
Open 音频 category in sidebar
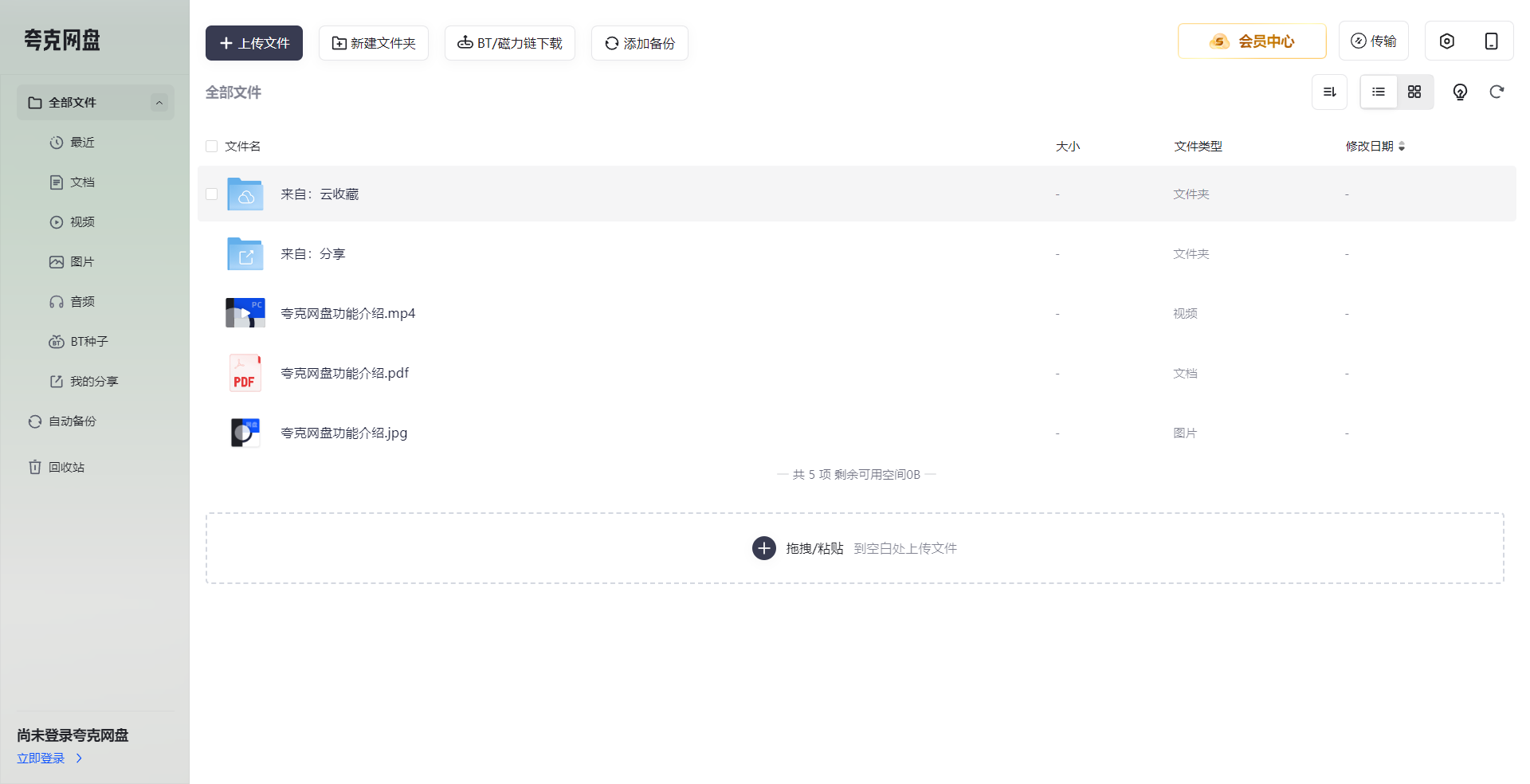pyautogui.click(x=82, y=302)
